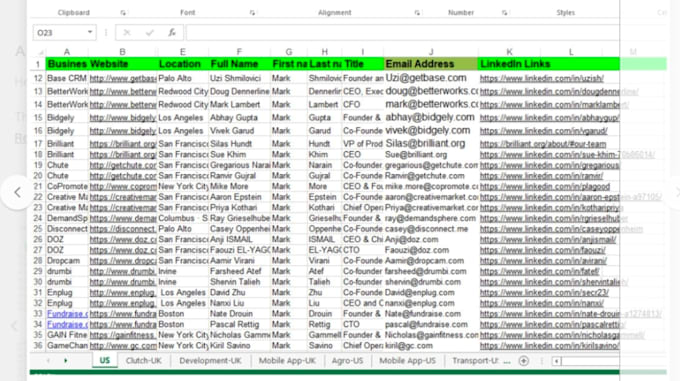The height and width of the screenshot is (381, 680).
Task: Click the Location header cell
Action: (x=183, y=64)
